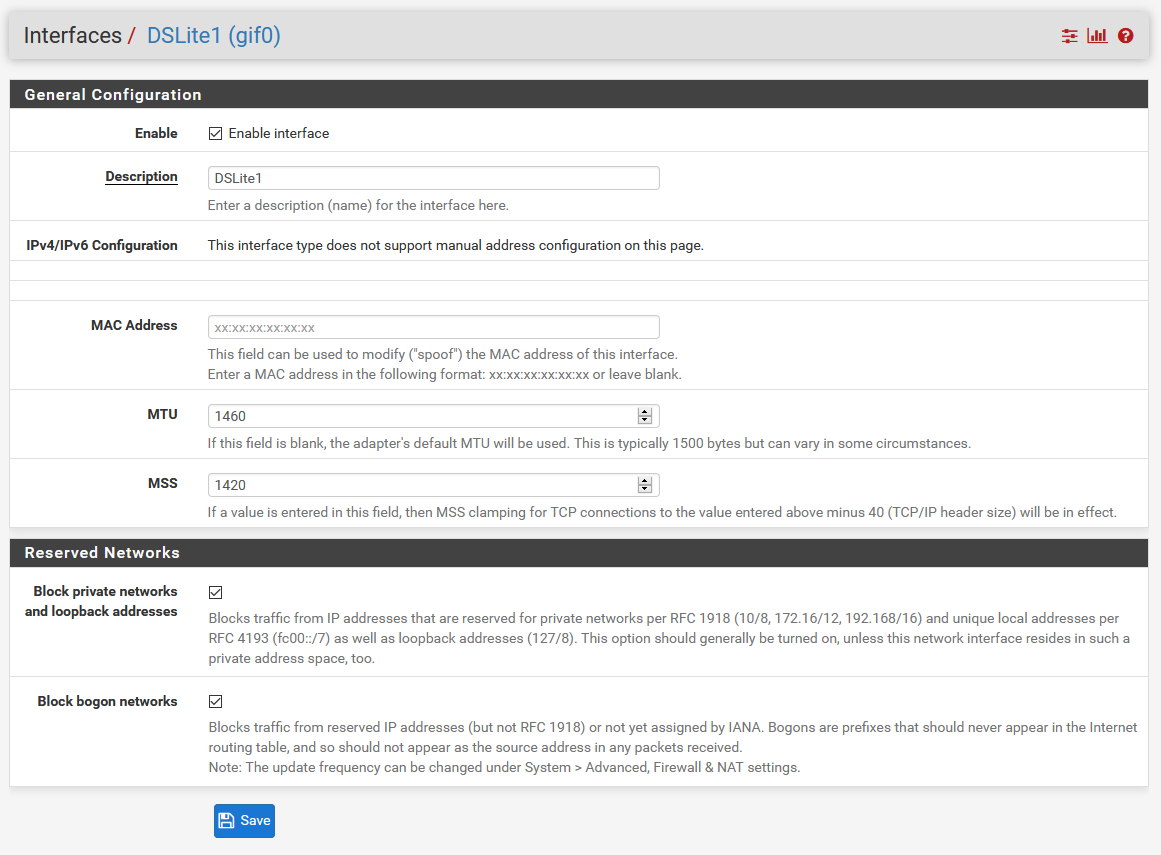Toggle Block bogon networks checkbox
This screenshot has width=1161, height=855.
tap(215, 701)
